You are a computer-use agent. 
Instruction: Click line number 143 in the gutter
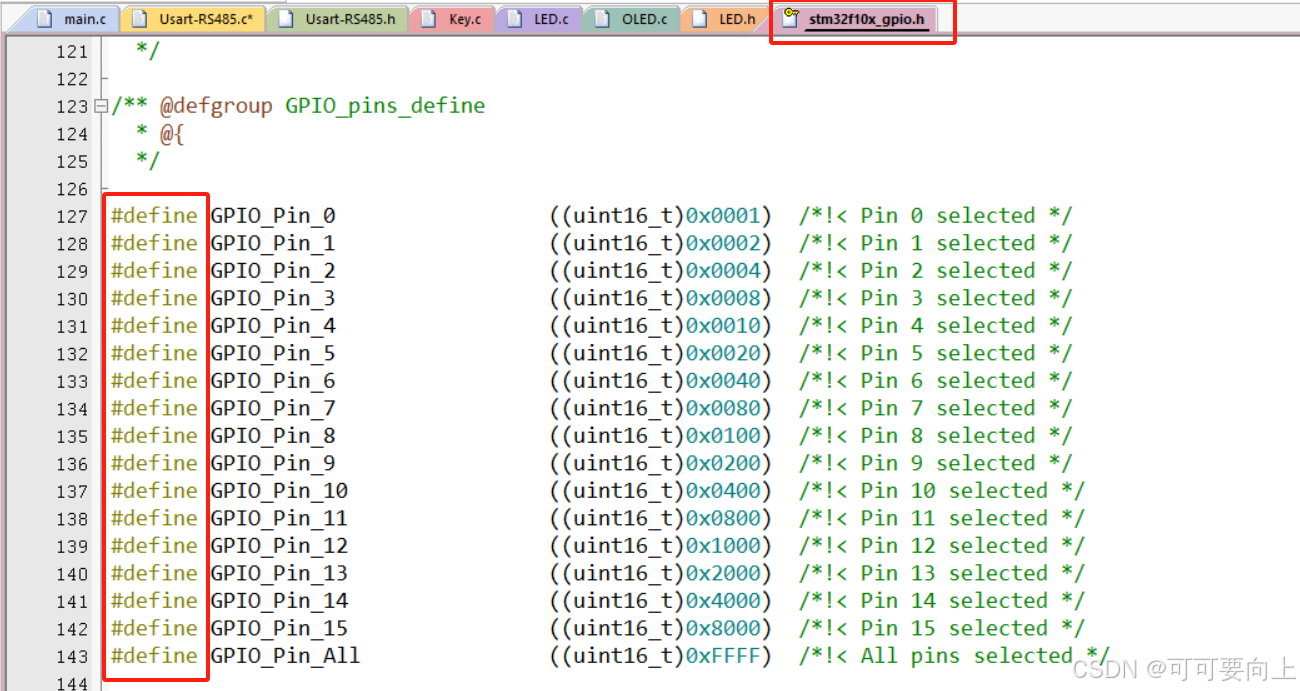pyautogui.click(x=72, y=657)
